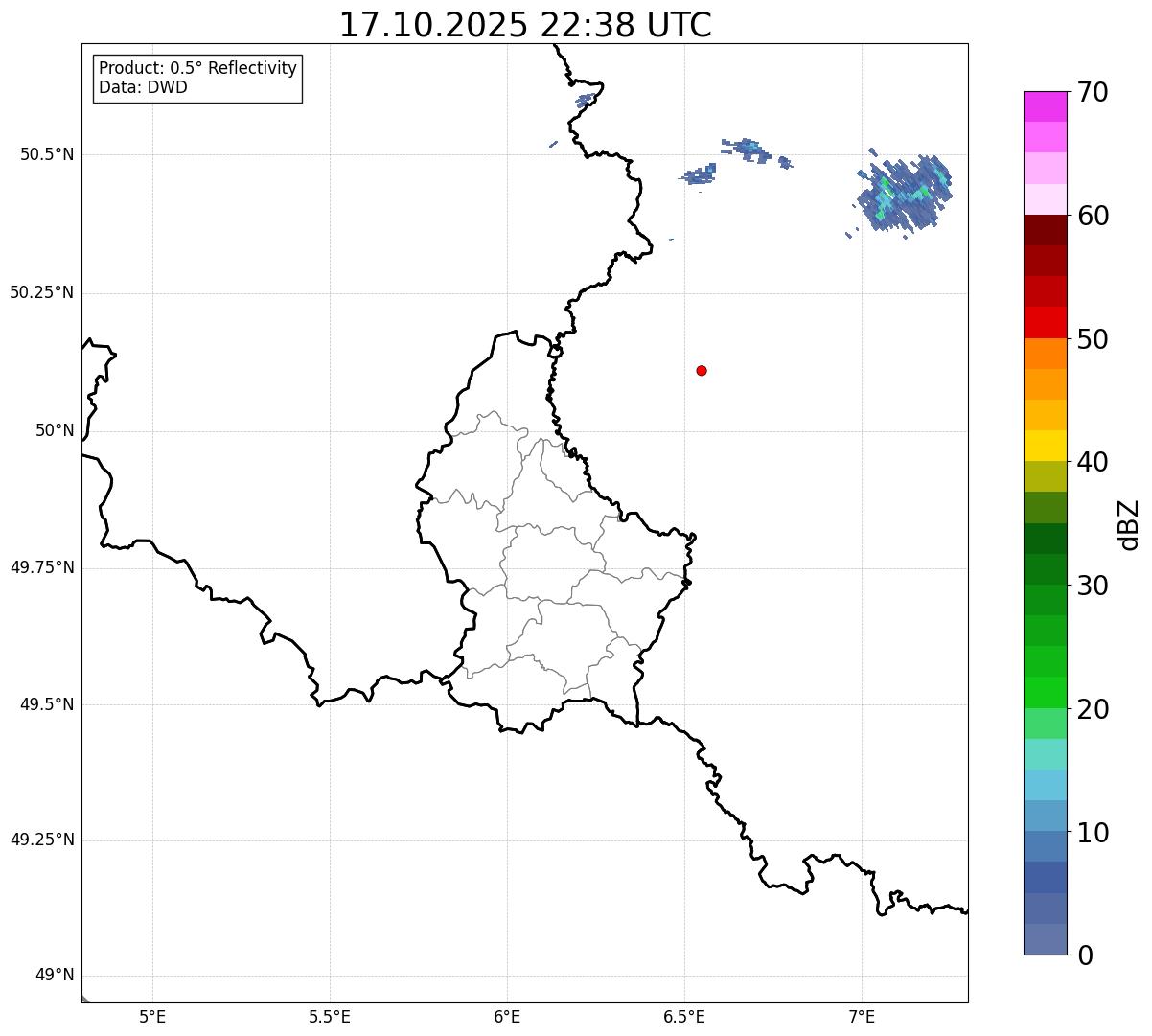The image size is (1152, 1036).
Task: Click the 5°E longitude label
Action: coord(152,1016)
